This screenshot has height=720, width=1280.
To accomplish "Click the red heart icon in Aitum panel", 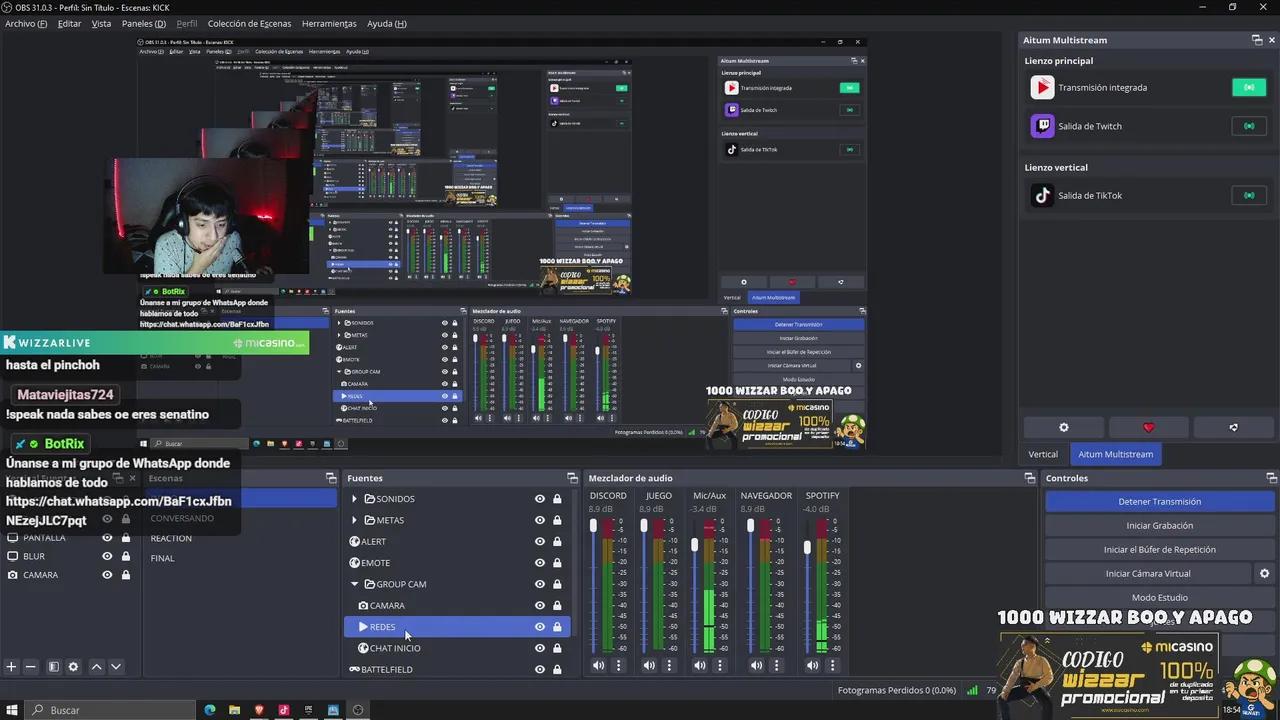I will tap(1148, 427).
